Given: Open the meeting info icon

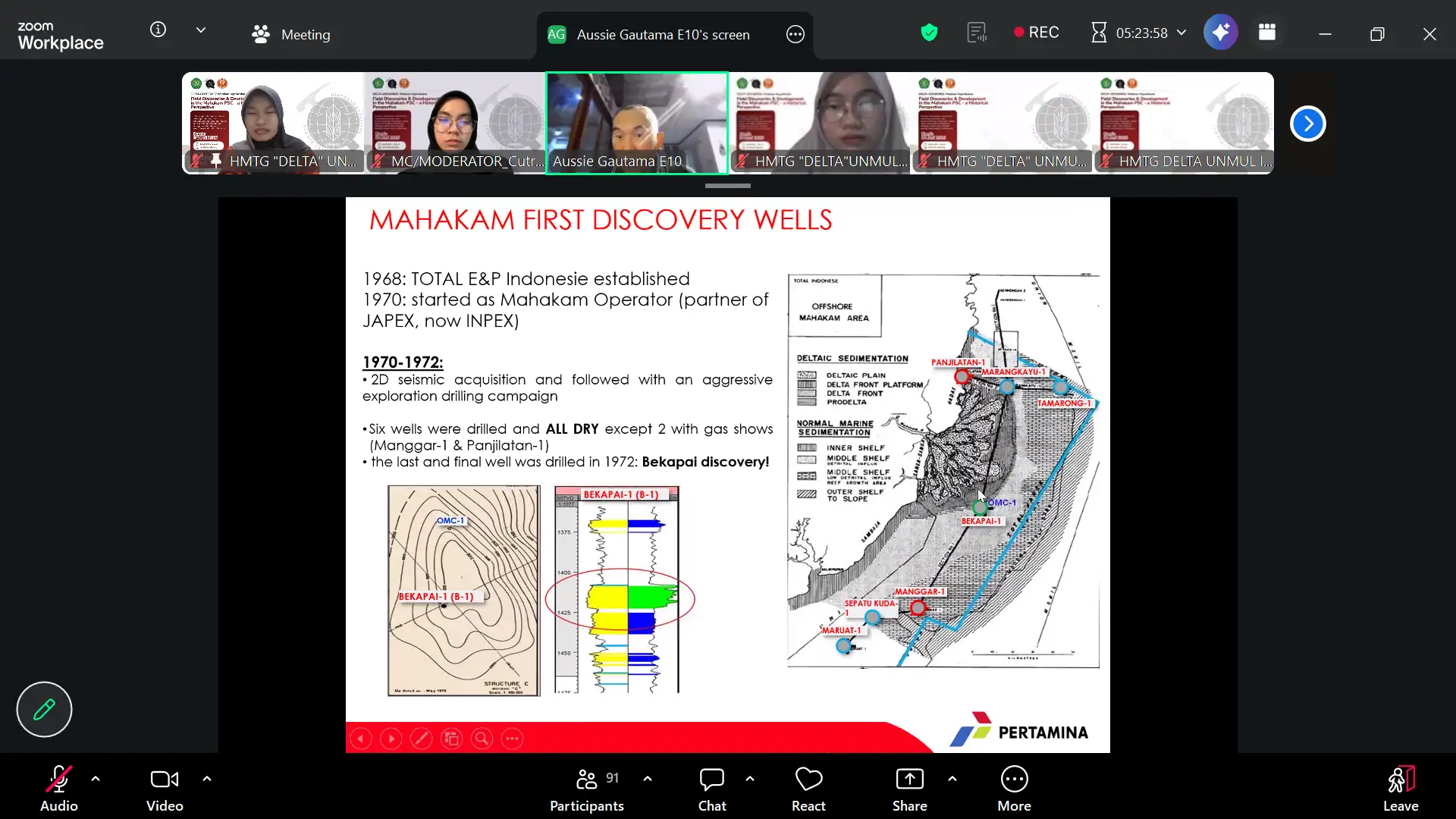Looking at the screenshot, I should point(158,30).
